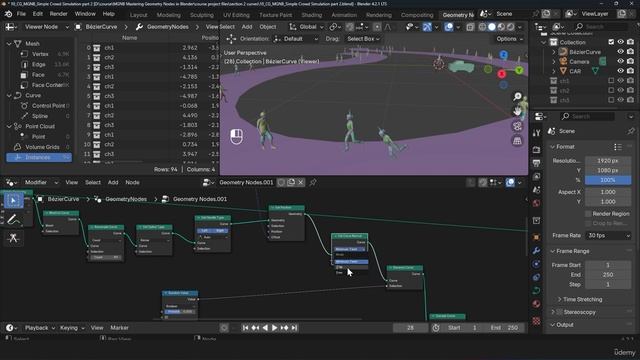Click the blue Z axis navigation gizmo
This screenshot has height=360, width=640.
pyautogui.click(x=504, y=54)
